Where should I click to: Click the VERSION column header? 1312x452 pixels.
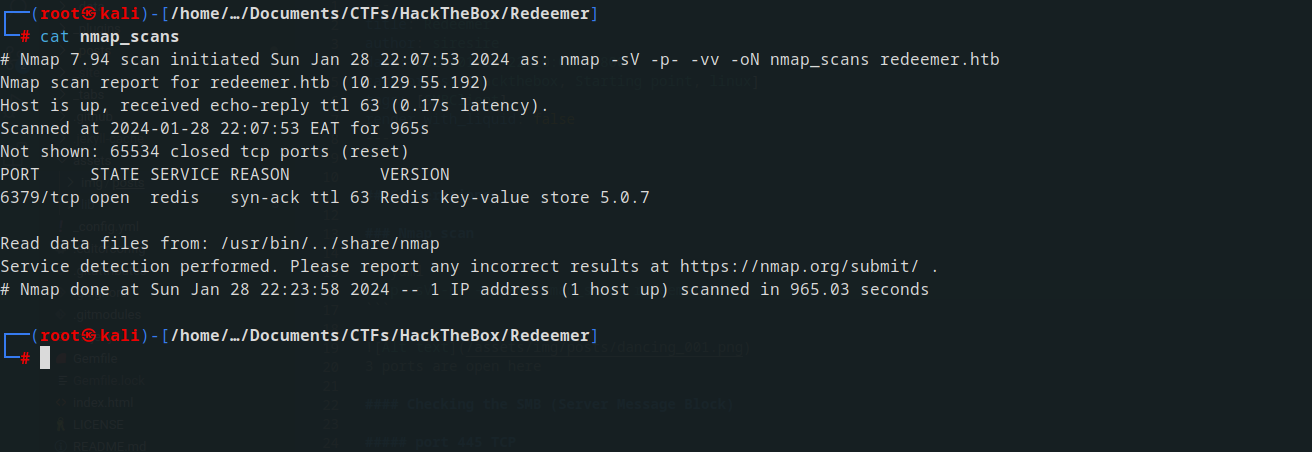[x=415, y=175]
